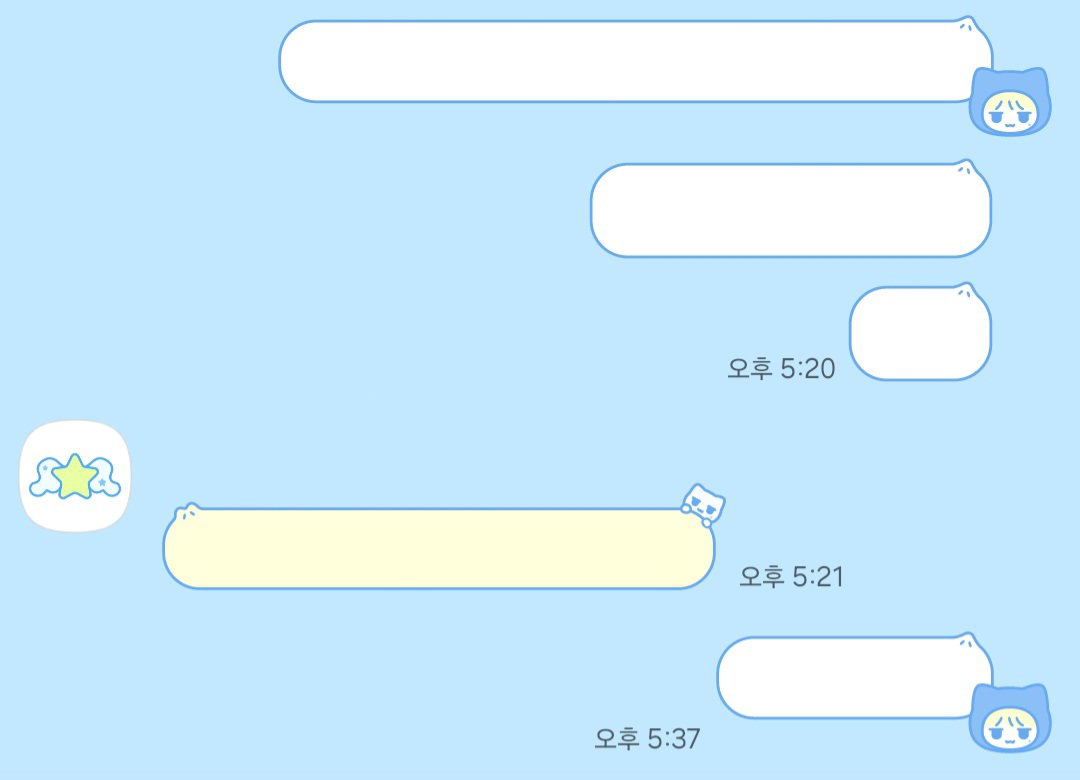Click the 오후 5:20 timestamp

781,369
